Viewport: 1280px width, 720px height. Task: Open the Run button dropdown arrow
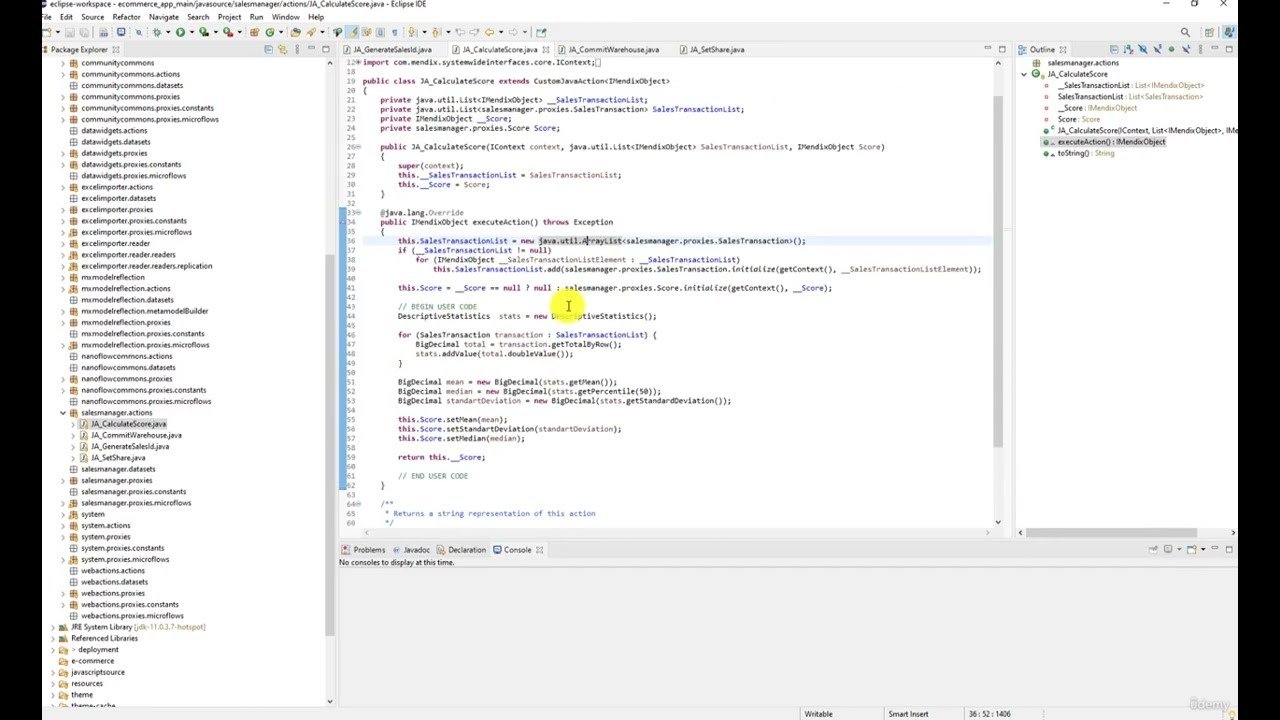pos(191,32)
